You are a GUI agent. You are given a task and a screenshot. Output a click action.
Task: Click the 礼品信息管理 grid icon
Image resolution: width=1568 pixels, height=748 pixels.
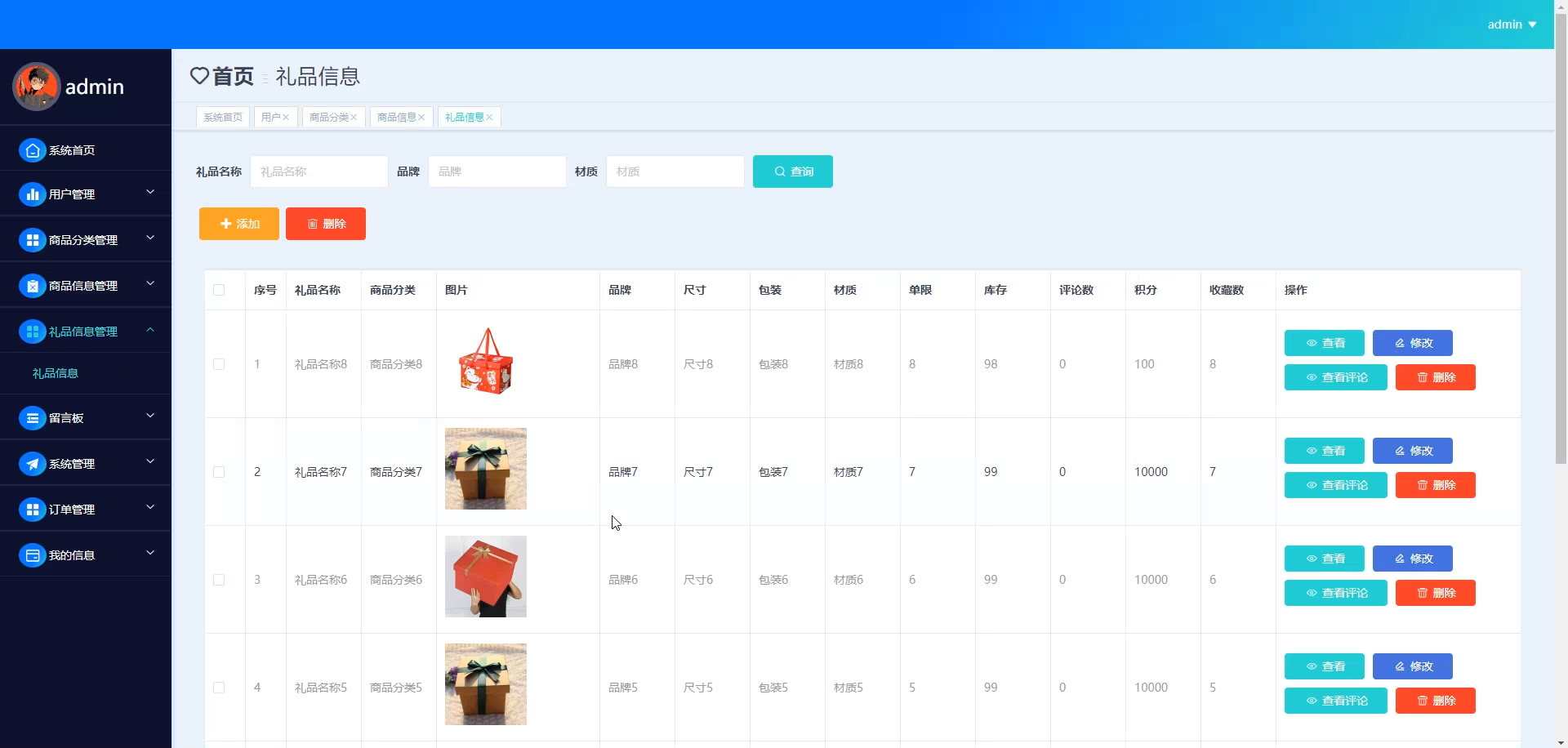click(32, 332)
